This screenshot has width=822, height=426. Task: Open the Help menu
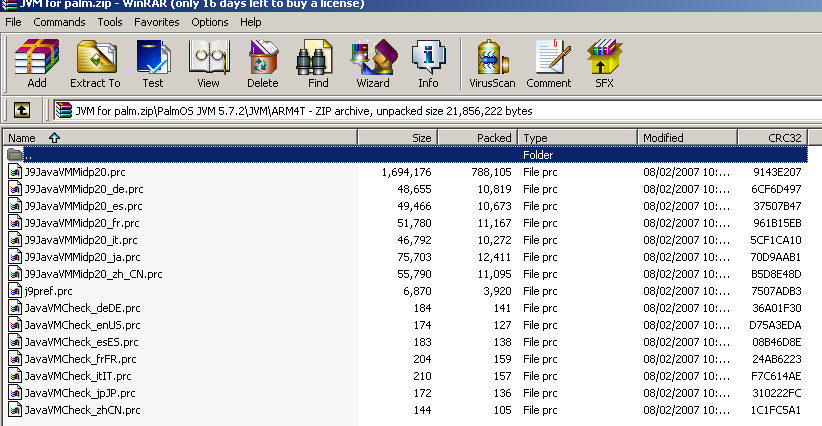pos(251,22)
